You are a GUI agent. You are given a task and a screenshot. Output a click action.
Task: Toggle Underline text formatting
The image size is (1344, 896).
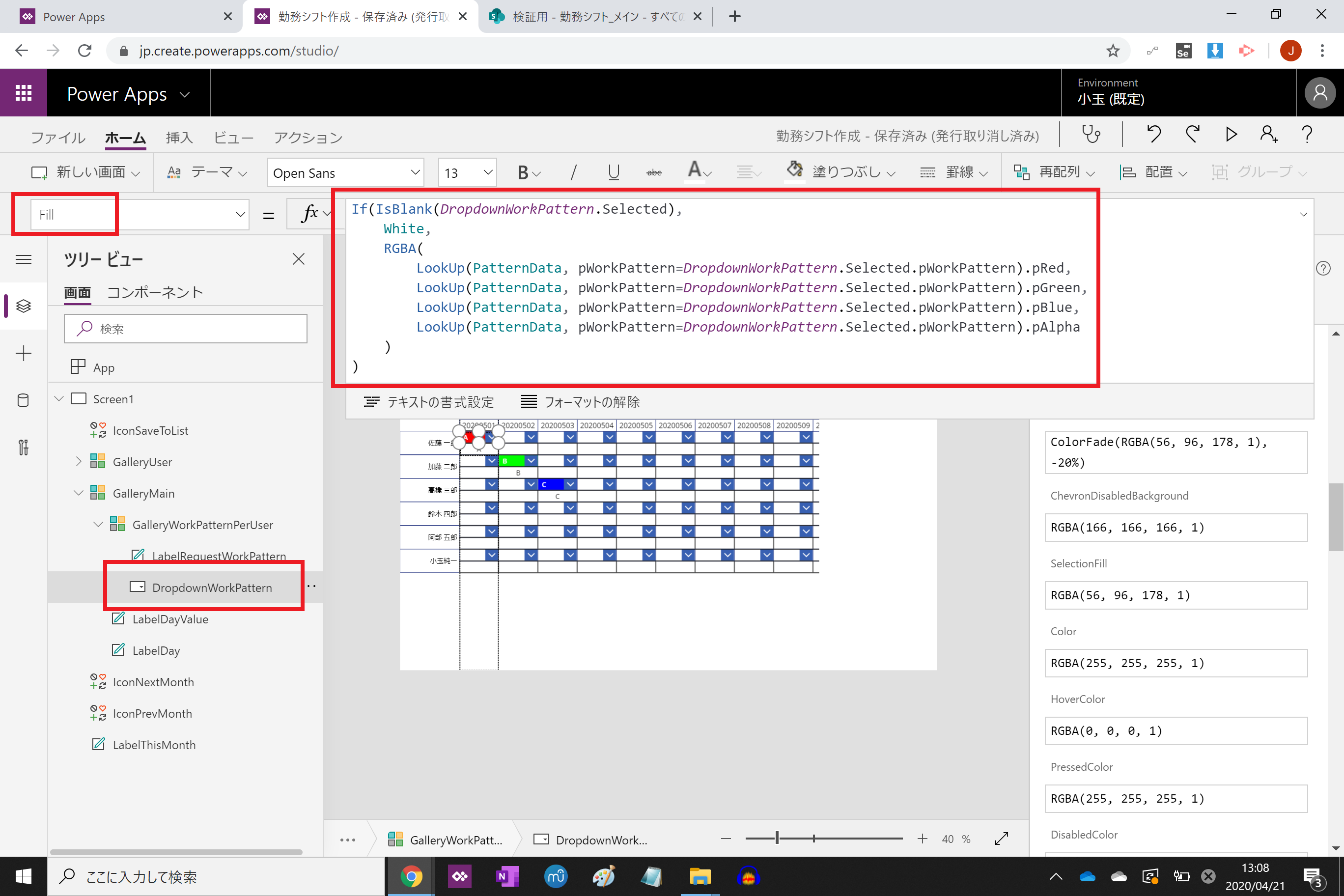click(614, 172)
